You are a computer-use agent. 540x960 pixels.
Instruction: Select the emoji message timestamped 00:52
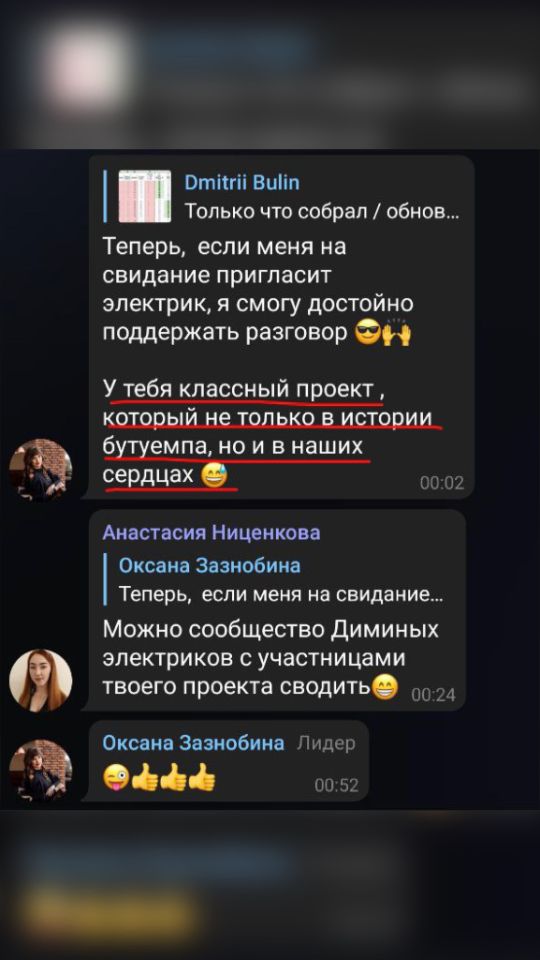click(228, 760)
